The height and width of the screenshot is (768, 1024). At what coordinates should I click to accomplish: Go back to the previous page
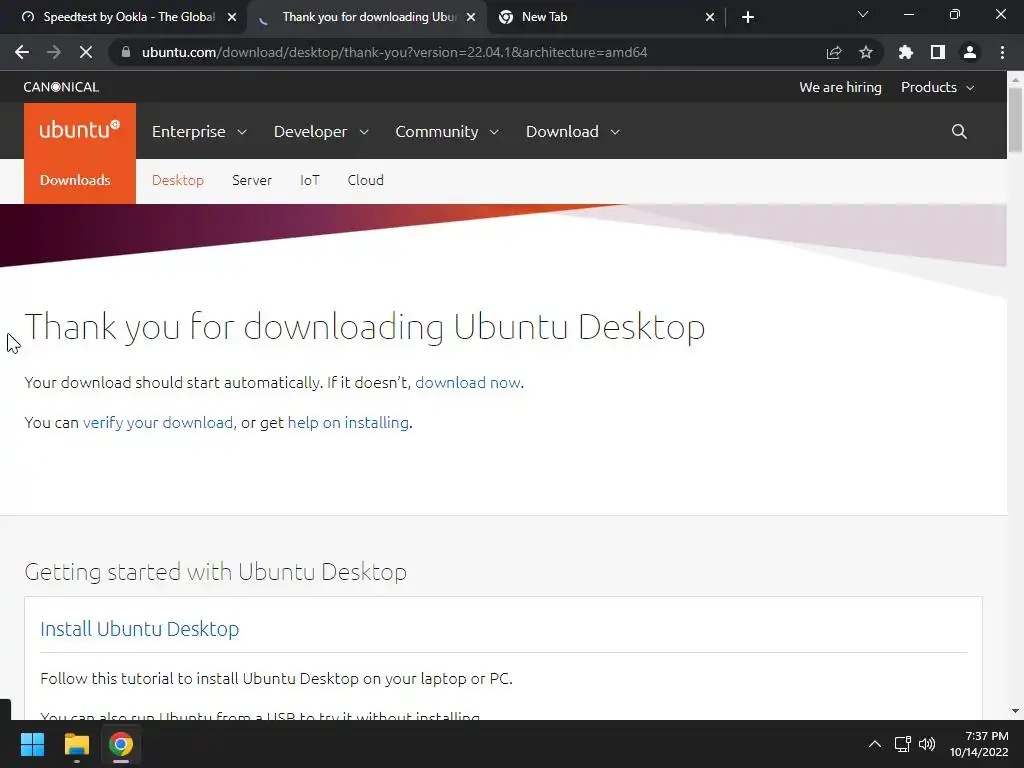point(22,52)
